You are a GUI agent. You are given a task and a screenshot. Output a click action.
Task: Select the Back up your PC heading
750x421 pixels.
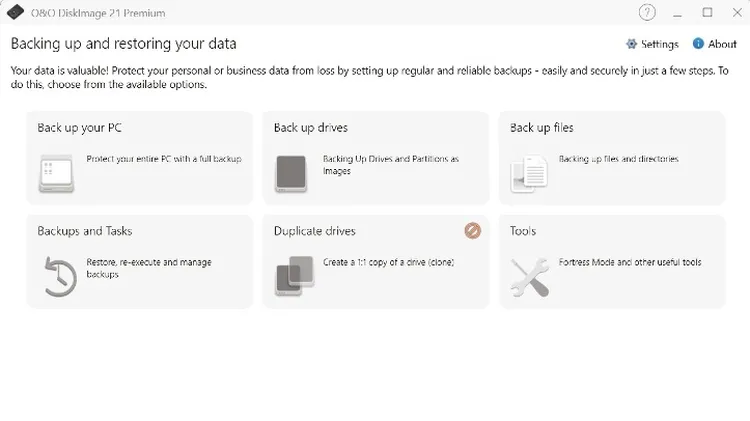point(79,128)
